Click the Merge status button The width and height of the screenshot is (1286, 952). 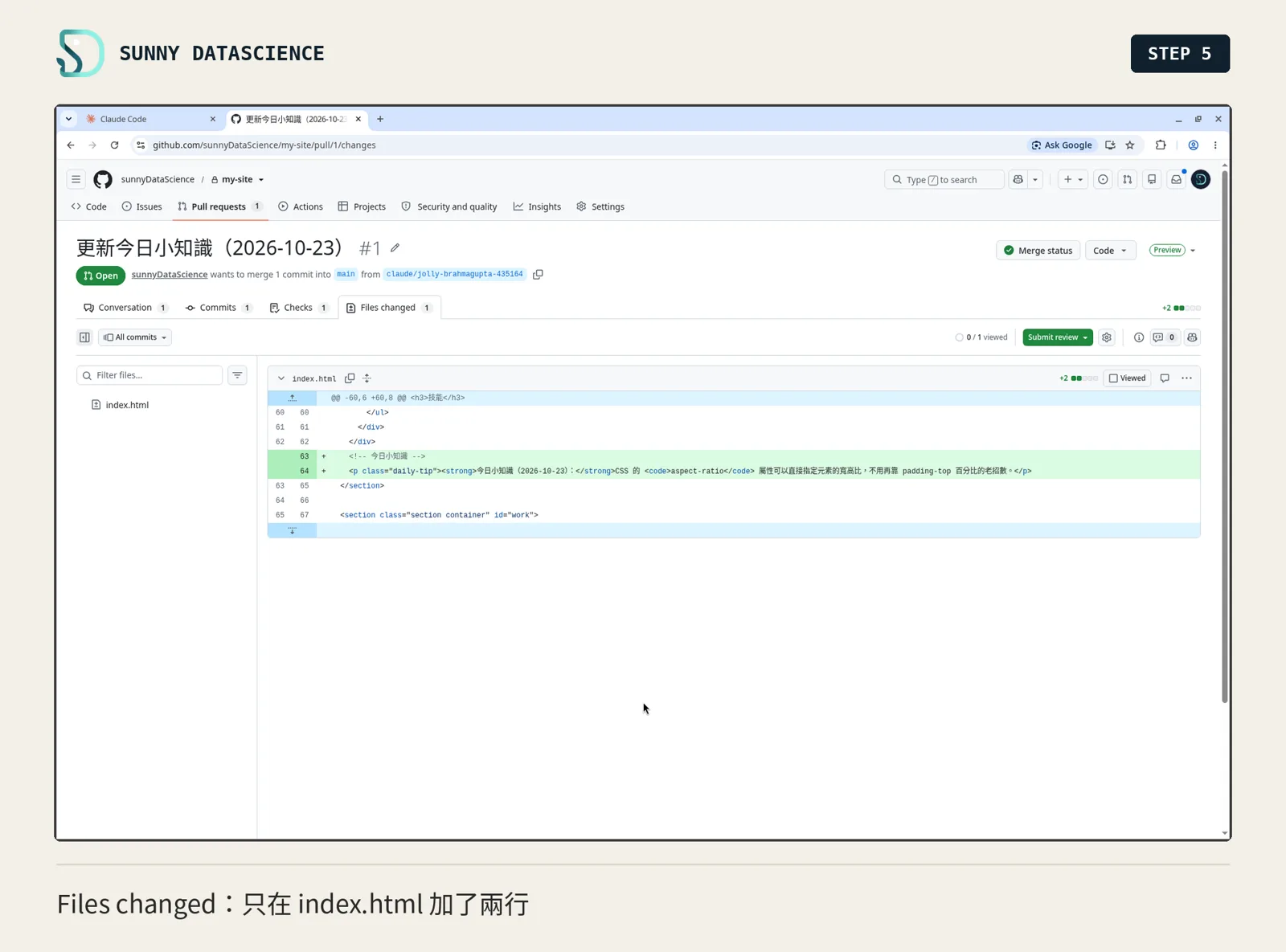pos(1038,251)
